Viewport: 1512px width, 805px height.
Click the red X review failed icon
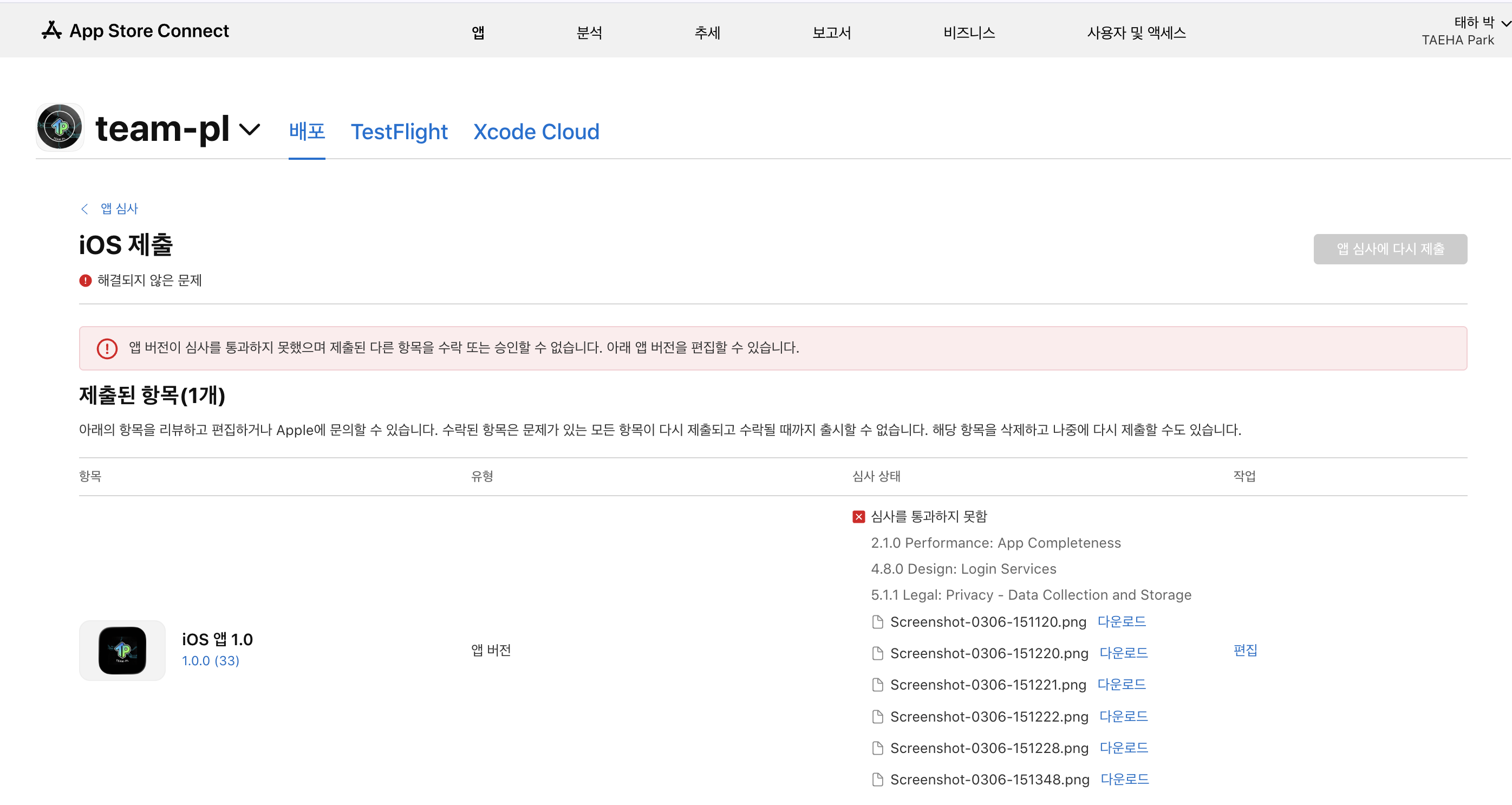tap(858, 517)
